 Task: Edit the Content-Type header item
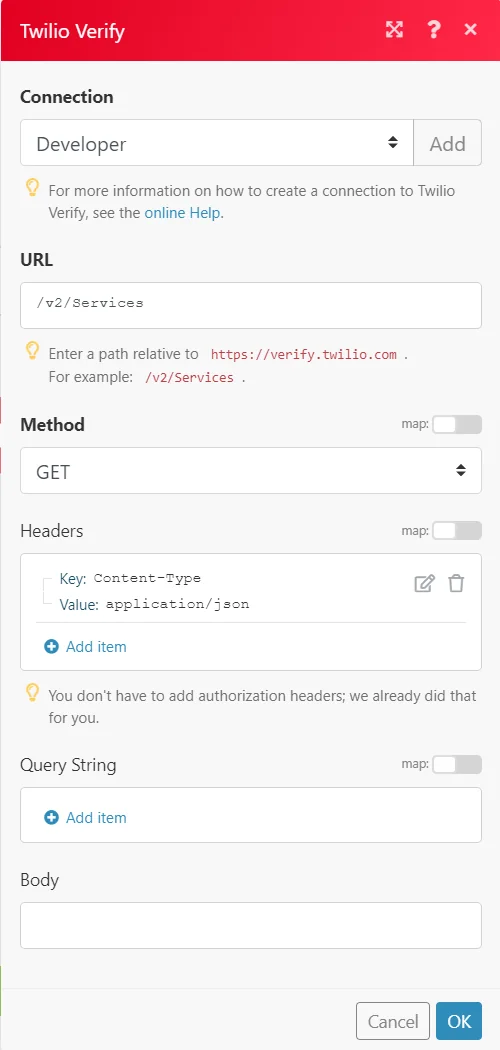(x=424, y=583)
